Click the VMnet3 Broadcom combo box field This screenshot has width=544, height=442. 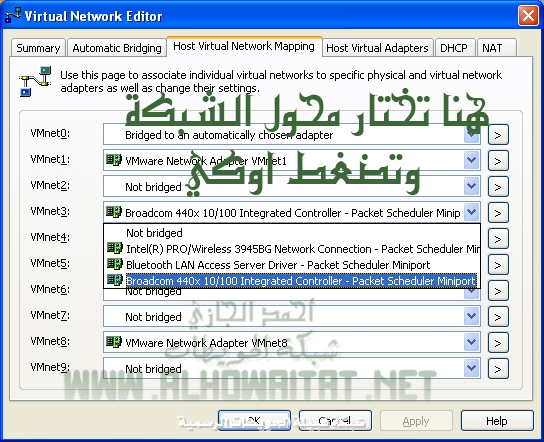(x=292, y=212)
